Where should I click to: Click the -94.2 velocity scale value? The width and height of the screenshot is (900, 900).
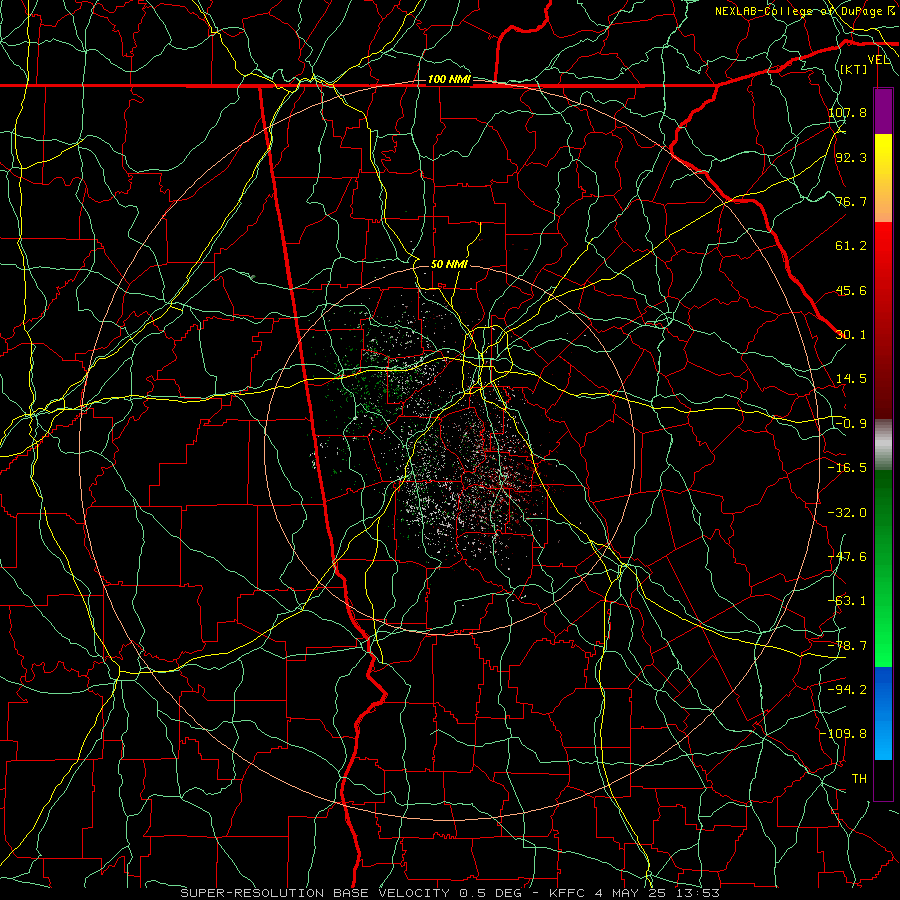coord(847,690)
